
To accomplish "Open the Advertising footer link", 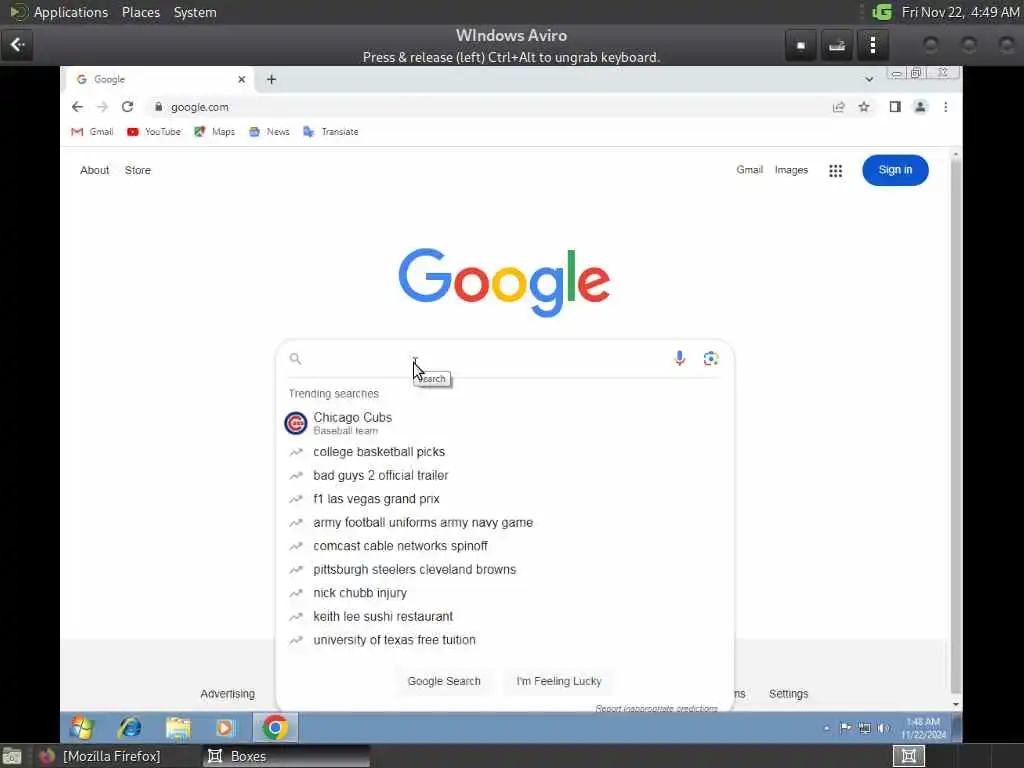I will click(227, 694).
